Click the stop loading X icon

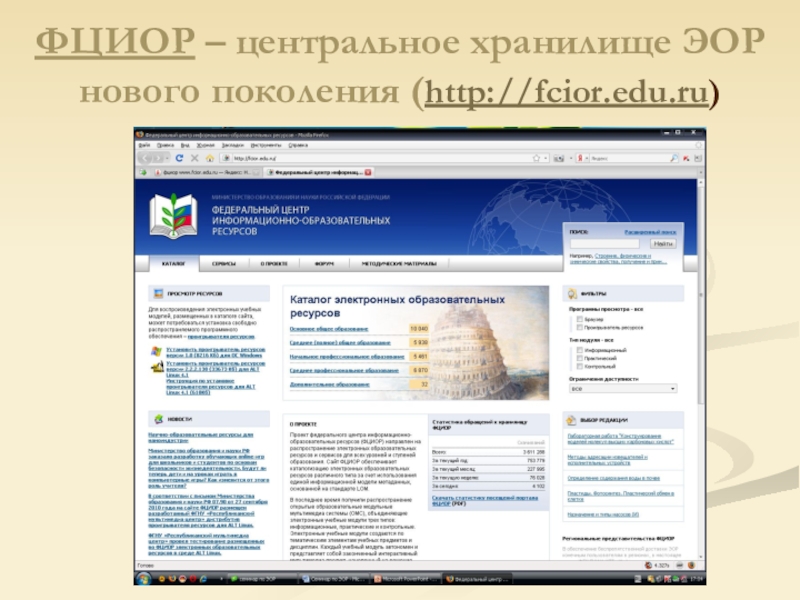194,158
